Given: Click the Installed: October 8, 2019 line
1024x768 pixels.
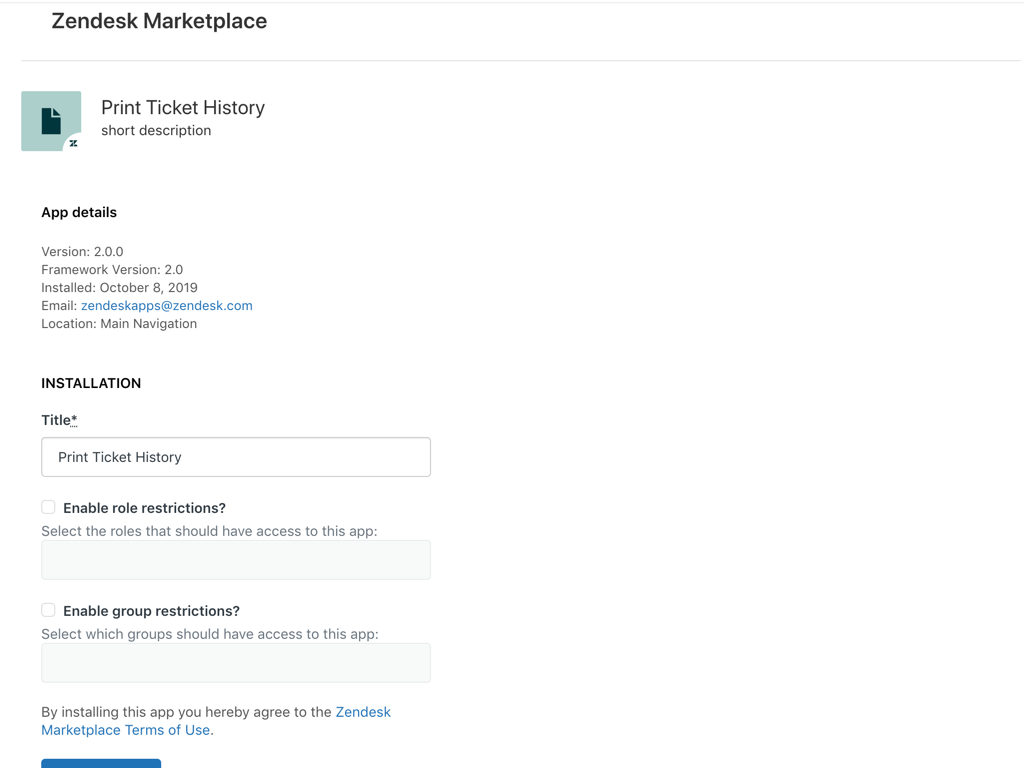Looking at the screenshot, I should (119, 288).
